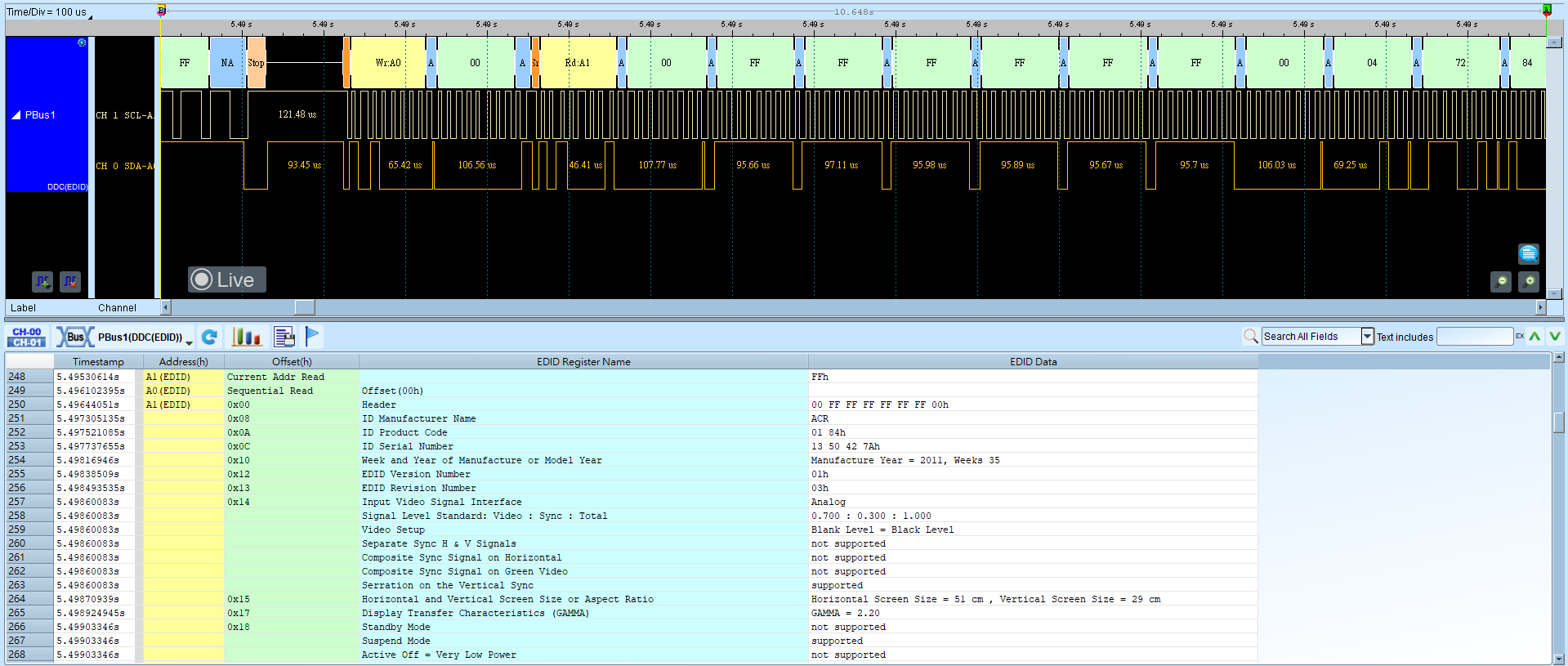1568x666 pixels.
Task: Click the search magnifier icon
Action: click(x=1250, y=336)
